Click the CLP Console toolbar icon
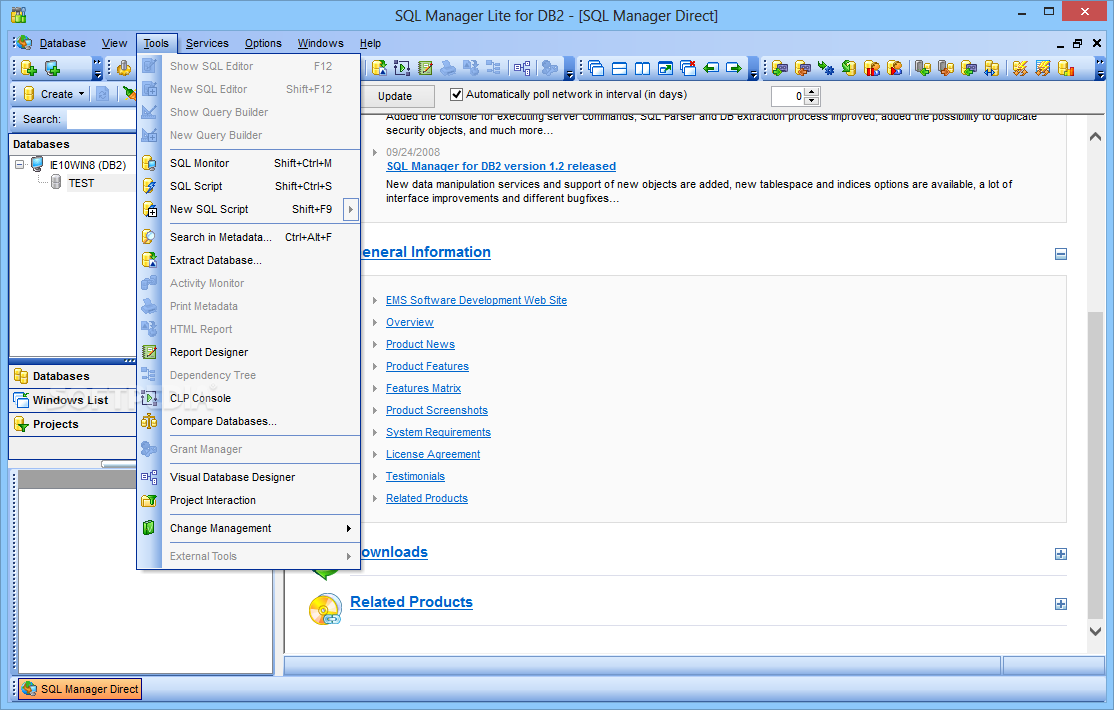The image size is (1114, 710). coord(402,68)
